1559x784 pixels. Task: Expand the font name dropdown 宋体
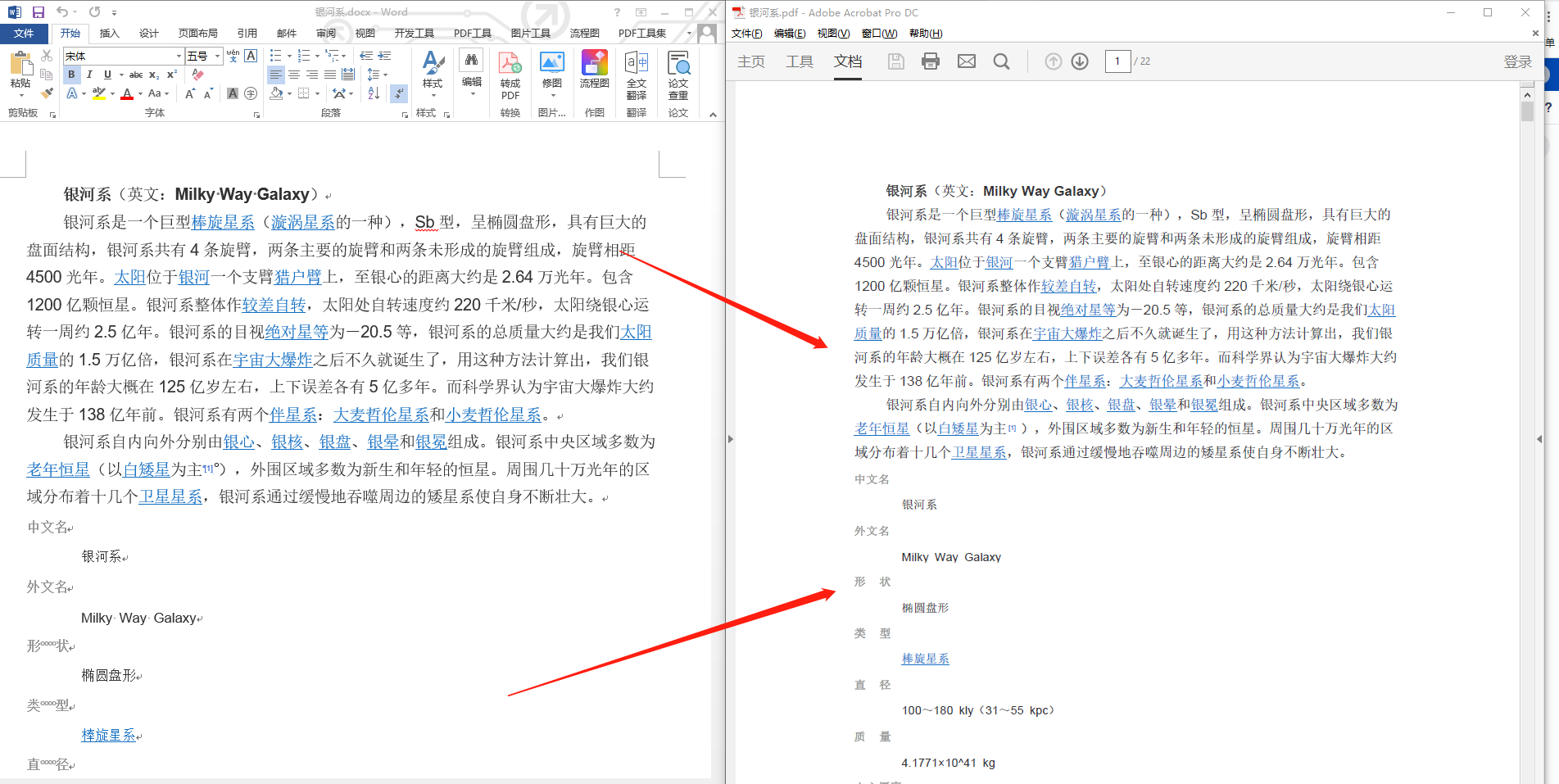point(179,56)
